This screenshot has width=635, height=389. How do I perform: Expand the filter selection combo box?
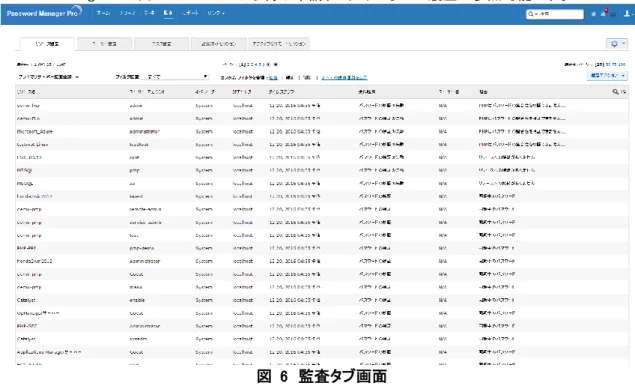[177, 77]
